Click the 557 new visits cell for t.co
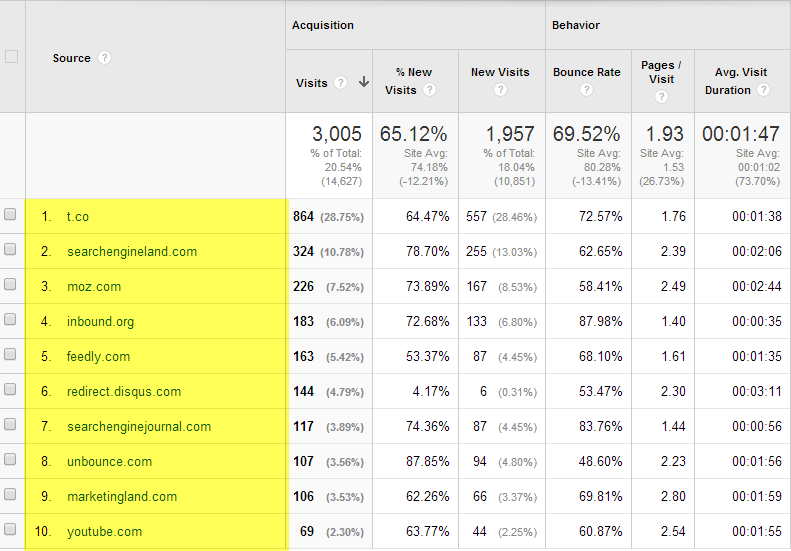 point(476,216)
